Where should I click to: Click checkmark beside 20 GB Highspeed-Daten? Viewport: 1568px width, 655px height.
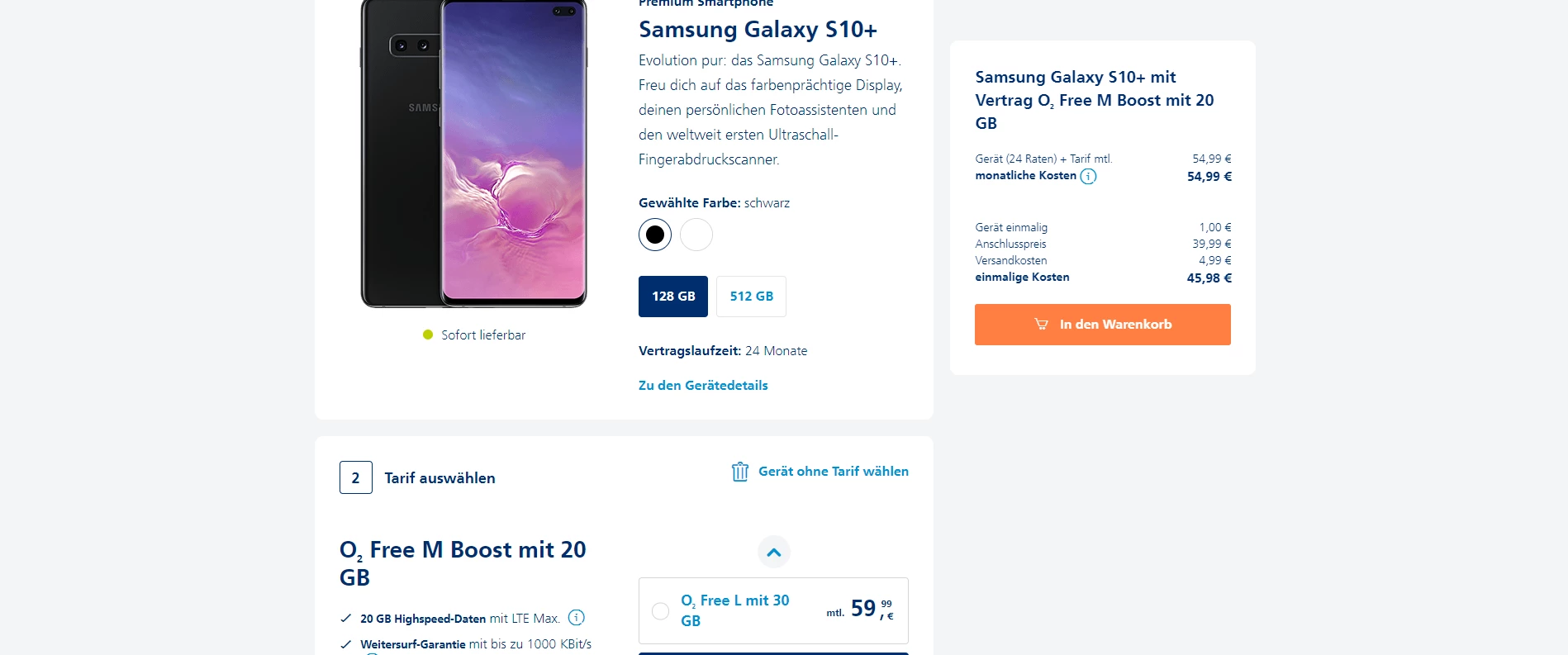[346, 619]
